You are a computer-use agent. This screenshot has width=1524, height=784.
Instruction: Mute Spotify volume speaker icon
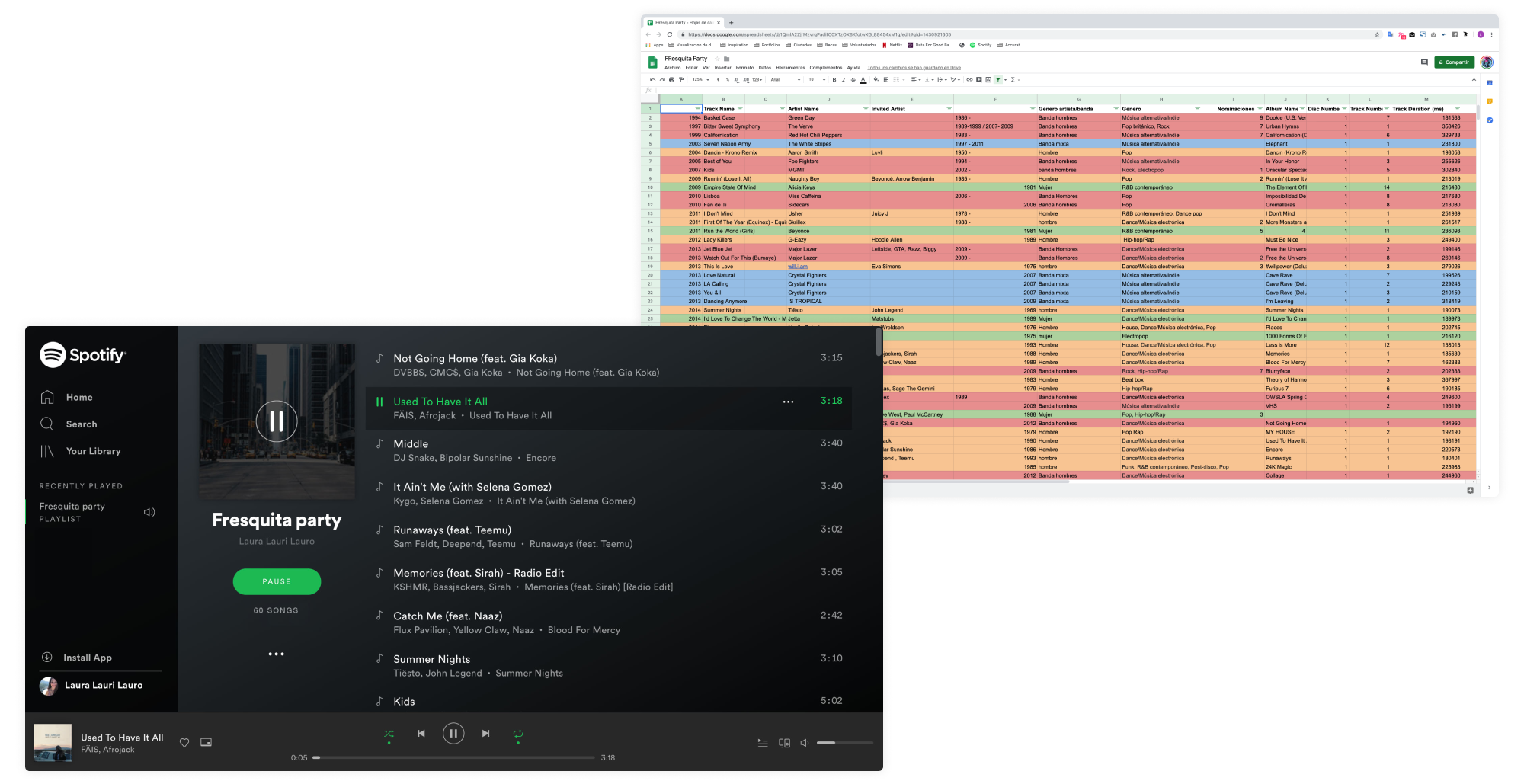[x=805, y=742]
